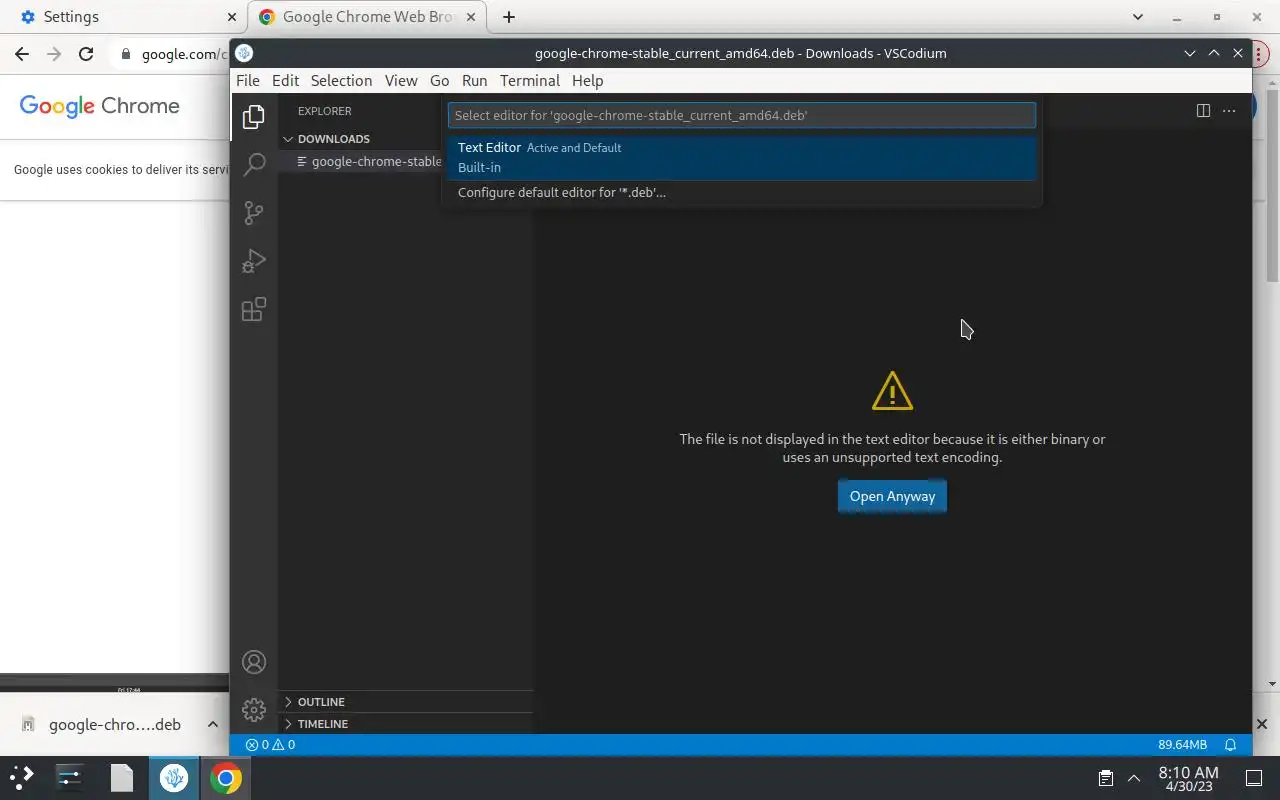This screenshot has width=1280, height=800.
Task: Click the notifications bell in the status bar
Action: point(1231,745)
